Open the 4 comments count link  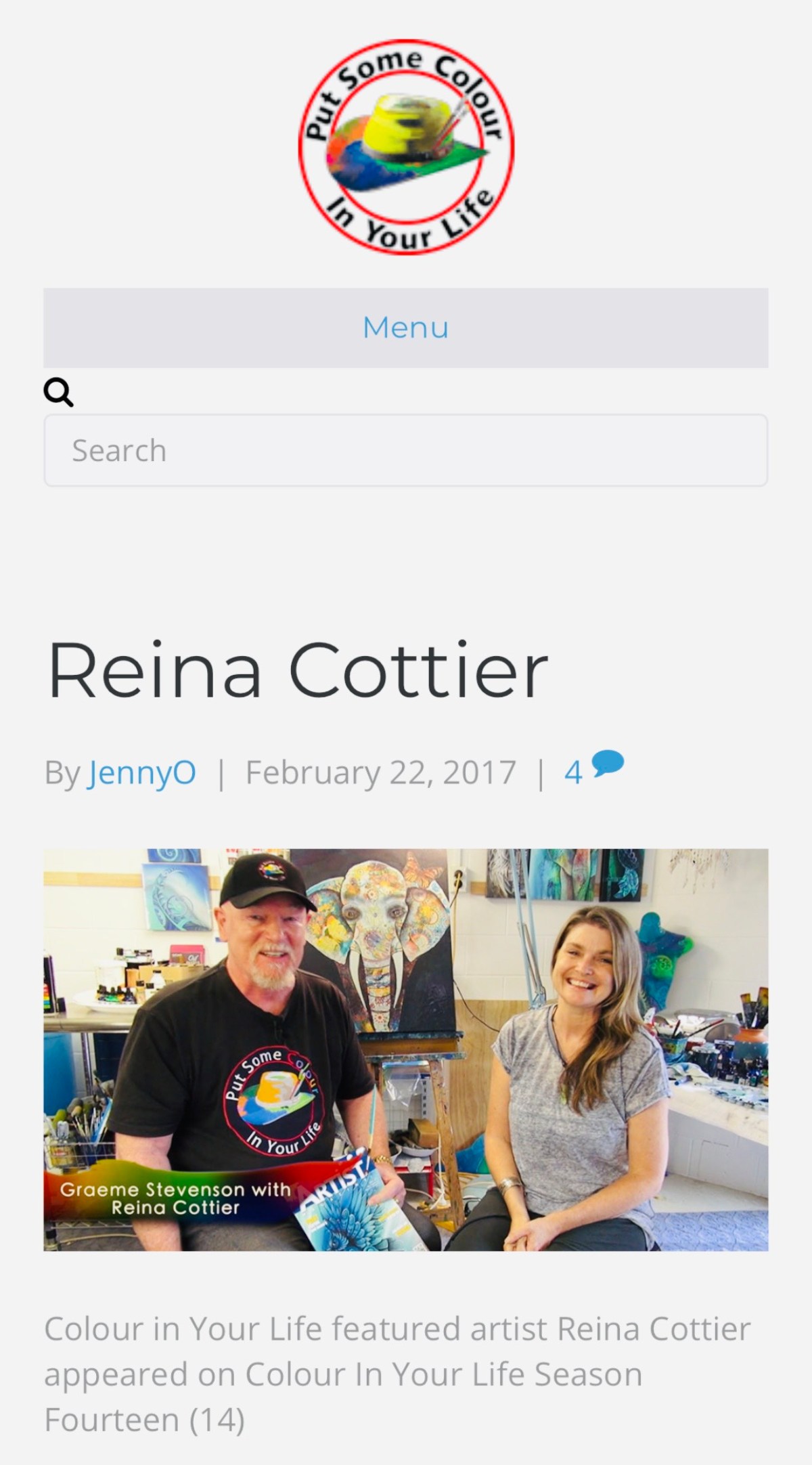pos(573,772)
